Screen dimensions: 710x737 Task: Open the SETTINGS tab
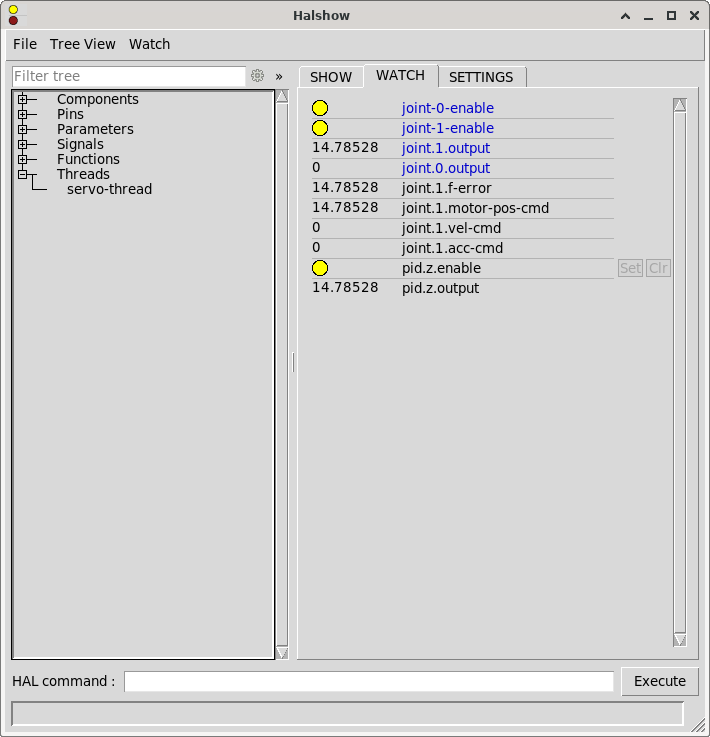click(x=481, y=77)
